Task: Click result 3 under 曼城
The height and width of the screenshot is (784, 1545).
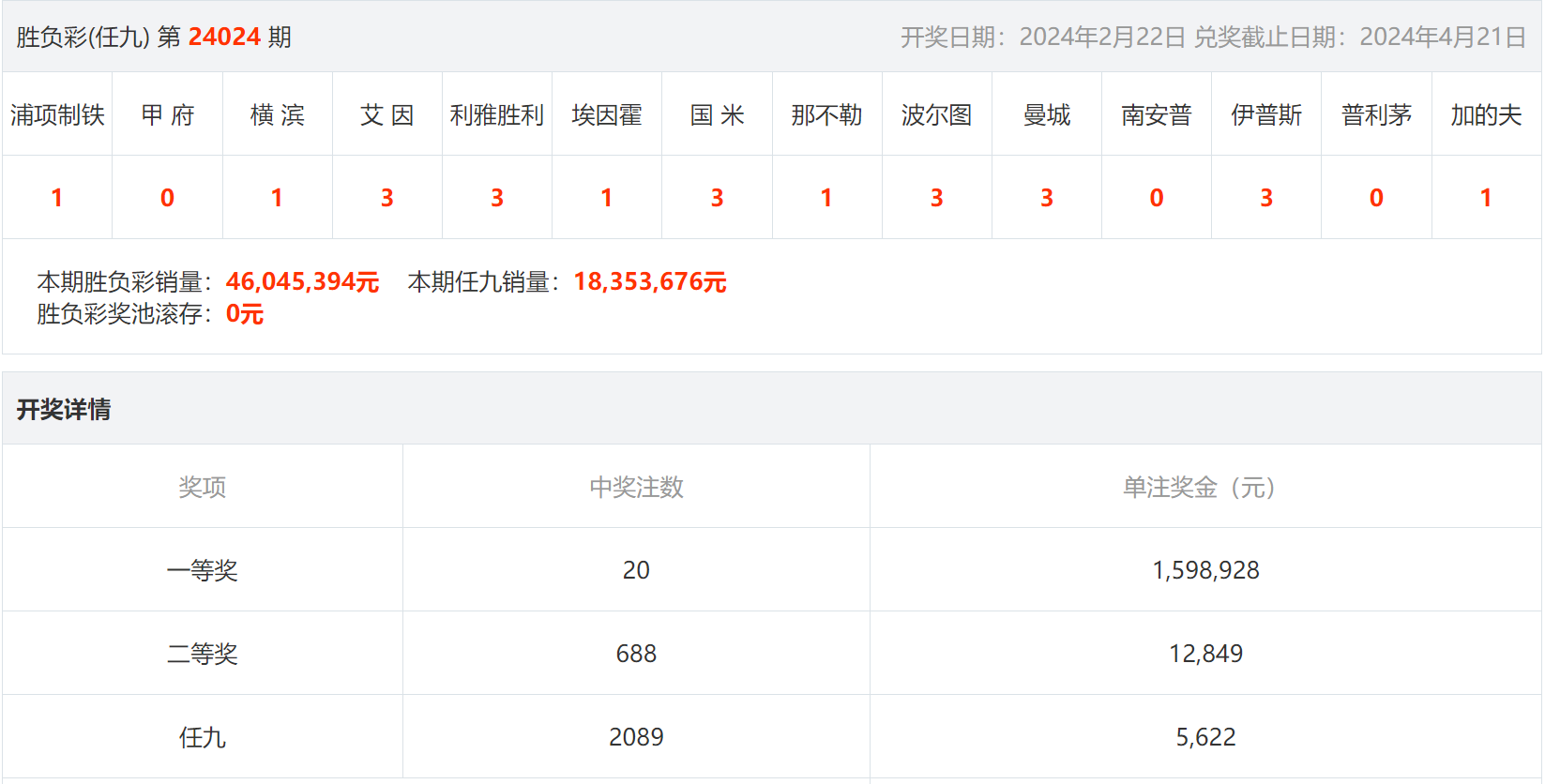Action: [1046, 197]
